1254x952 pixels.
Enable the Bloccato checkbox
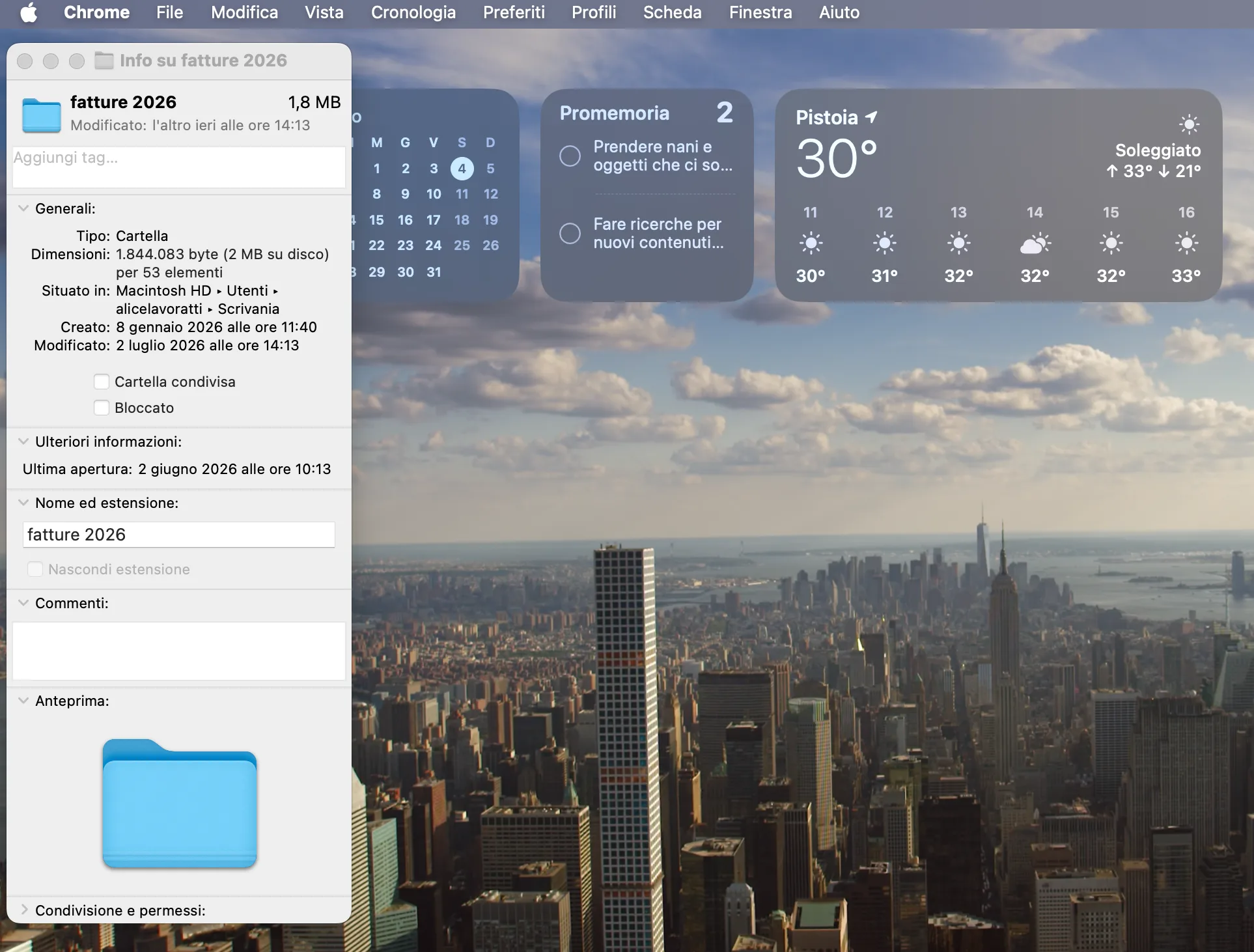pyautogui.click(x=102, y=408)
